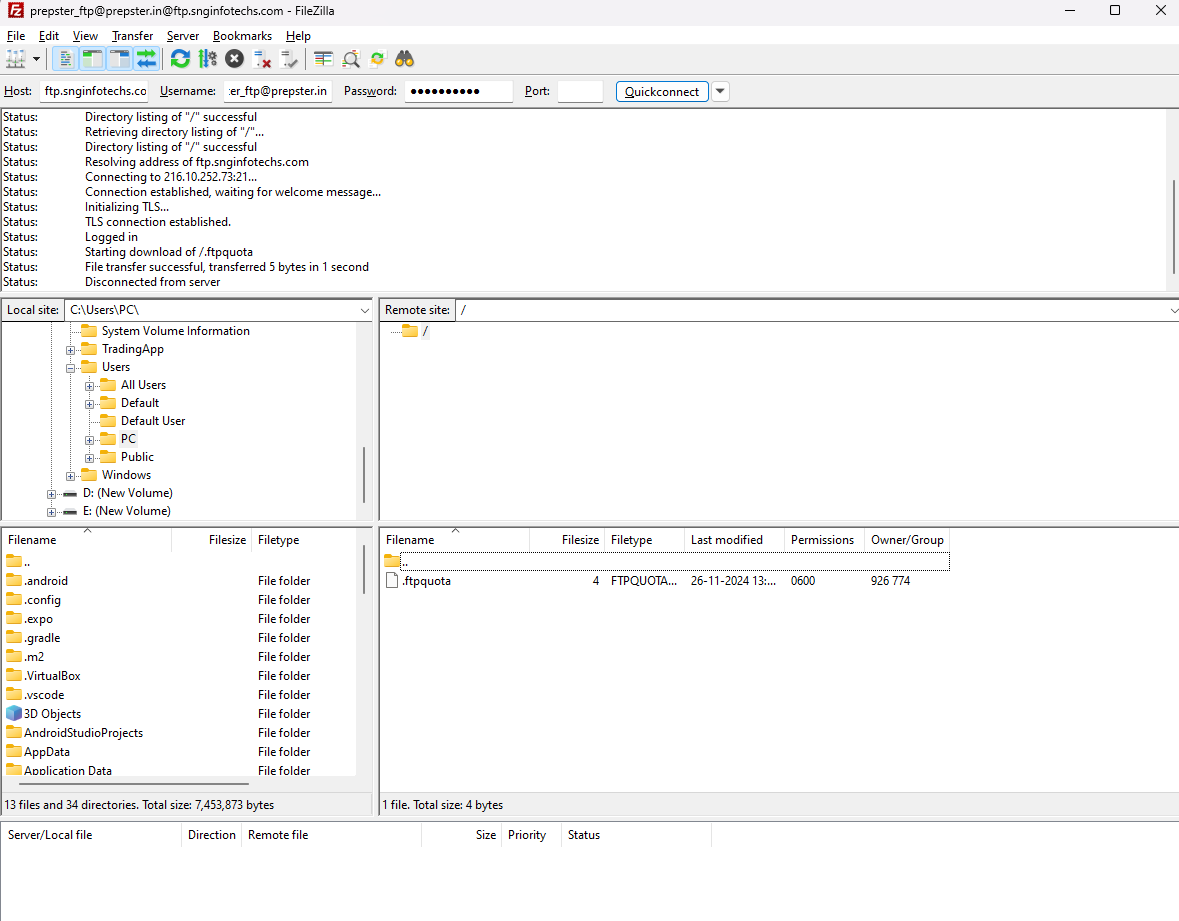Click the message log vertical scrollbar
This screenshot has height=921, width=1179.
(1173, 226)
